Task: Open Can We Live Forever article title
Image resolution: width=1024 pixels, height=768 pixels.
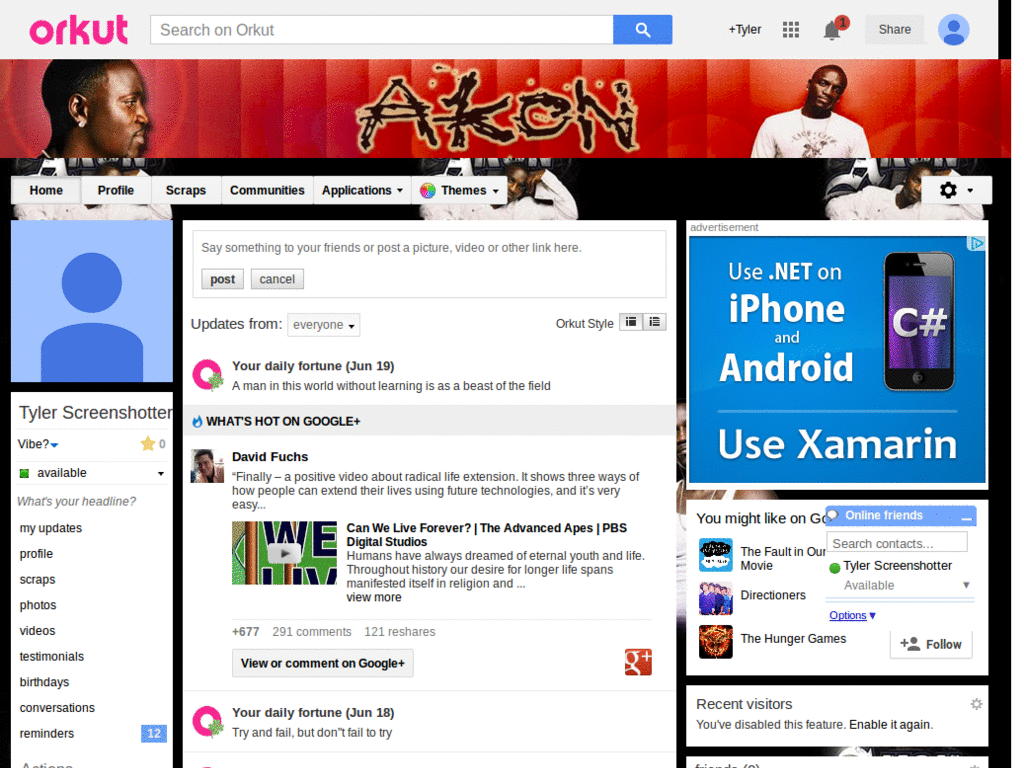Action: (487, 535)
